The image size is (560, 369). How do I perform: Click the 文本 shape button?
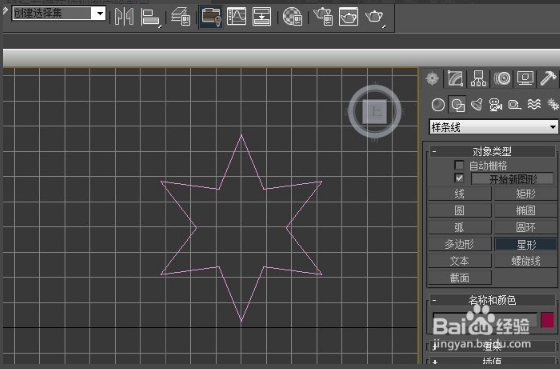point(460,261)
